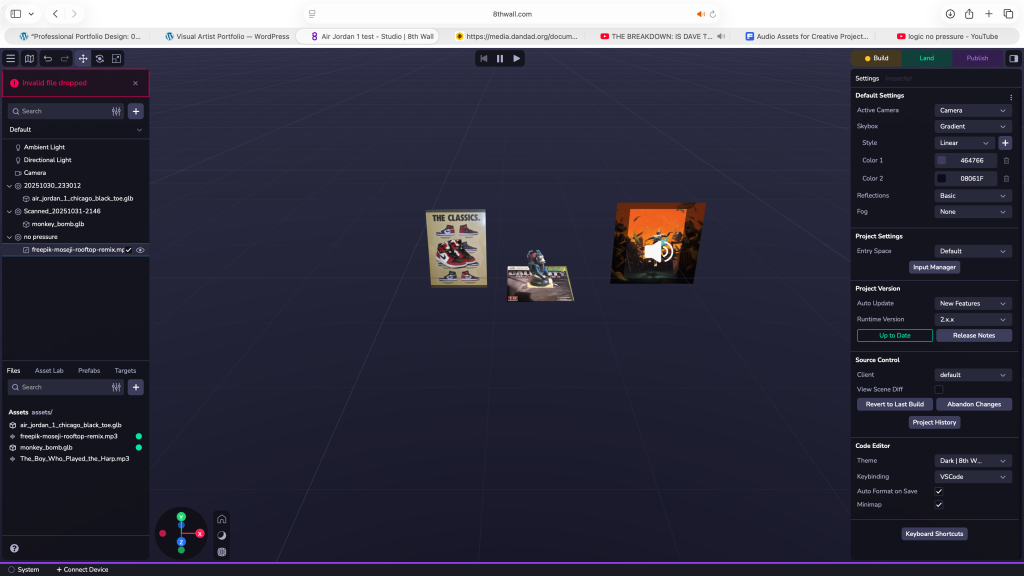Collapse the 'no pressure' tree node
This screenshot has width=1024, height=576.
pyautogui.click(x=9, y=237)
